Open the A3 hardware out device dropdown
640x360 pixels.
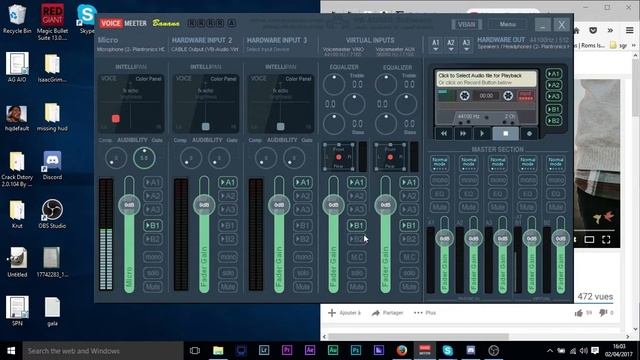pos(466,45)
